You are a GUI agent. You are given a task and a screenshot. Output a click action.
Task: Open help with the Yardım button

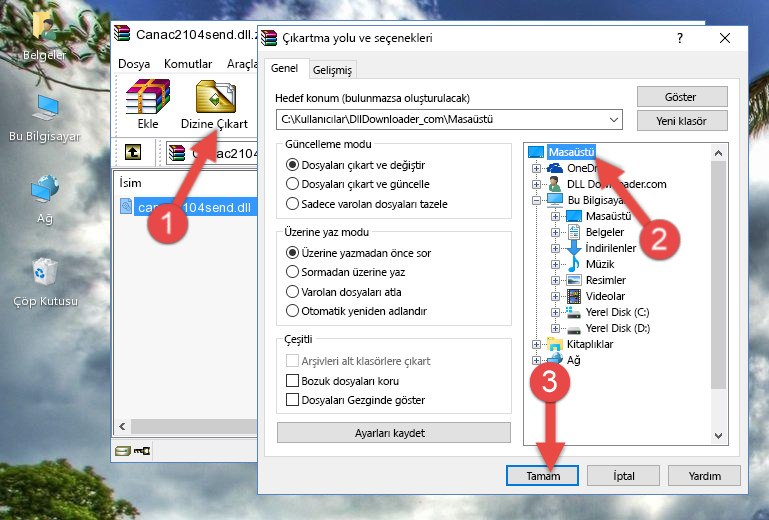click(x=704, y=476)
